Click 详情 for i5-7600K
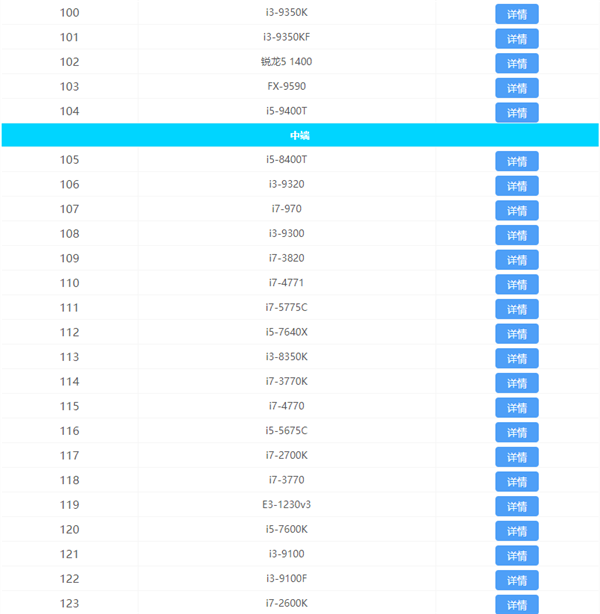600x614 pixels. coord(516,531)
